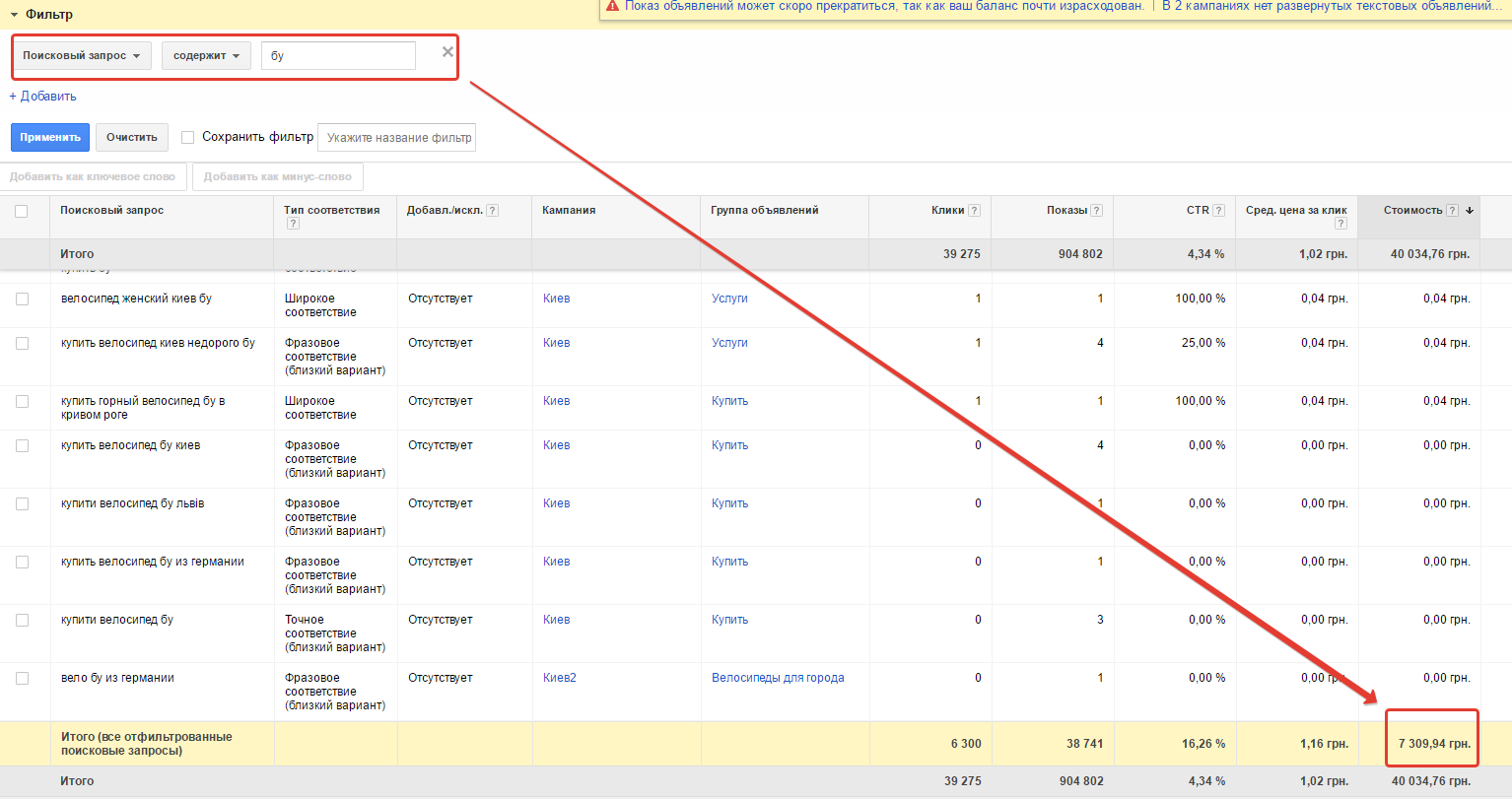Click the Стоимость sort arrow icon
This screenshot has width=1512, height=799.
pos(1470,210)
